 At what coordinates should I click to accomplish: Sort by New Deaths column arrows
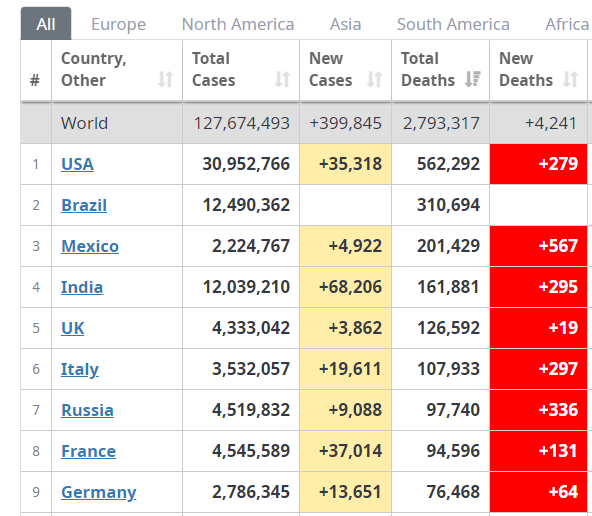570,80
